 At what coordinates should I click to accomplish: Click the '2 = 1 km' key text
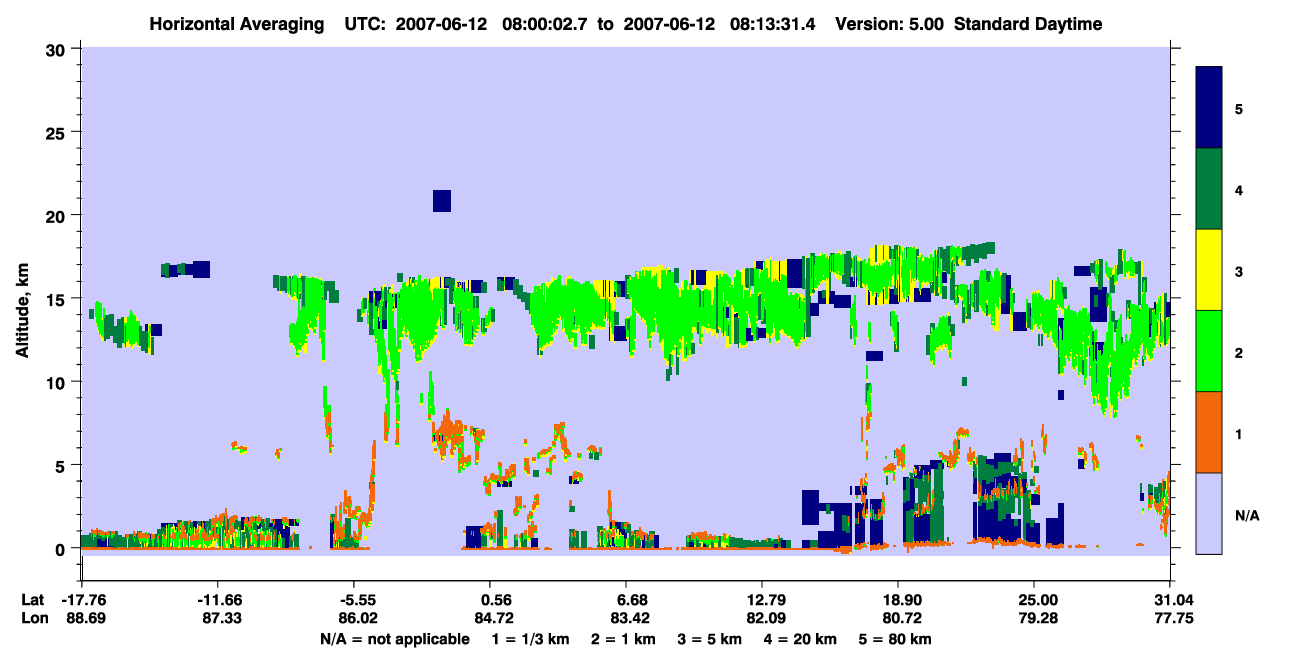click(623, 639)
